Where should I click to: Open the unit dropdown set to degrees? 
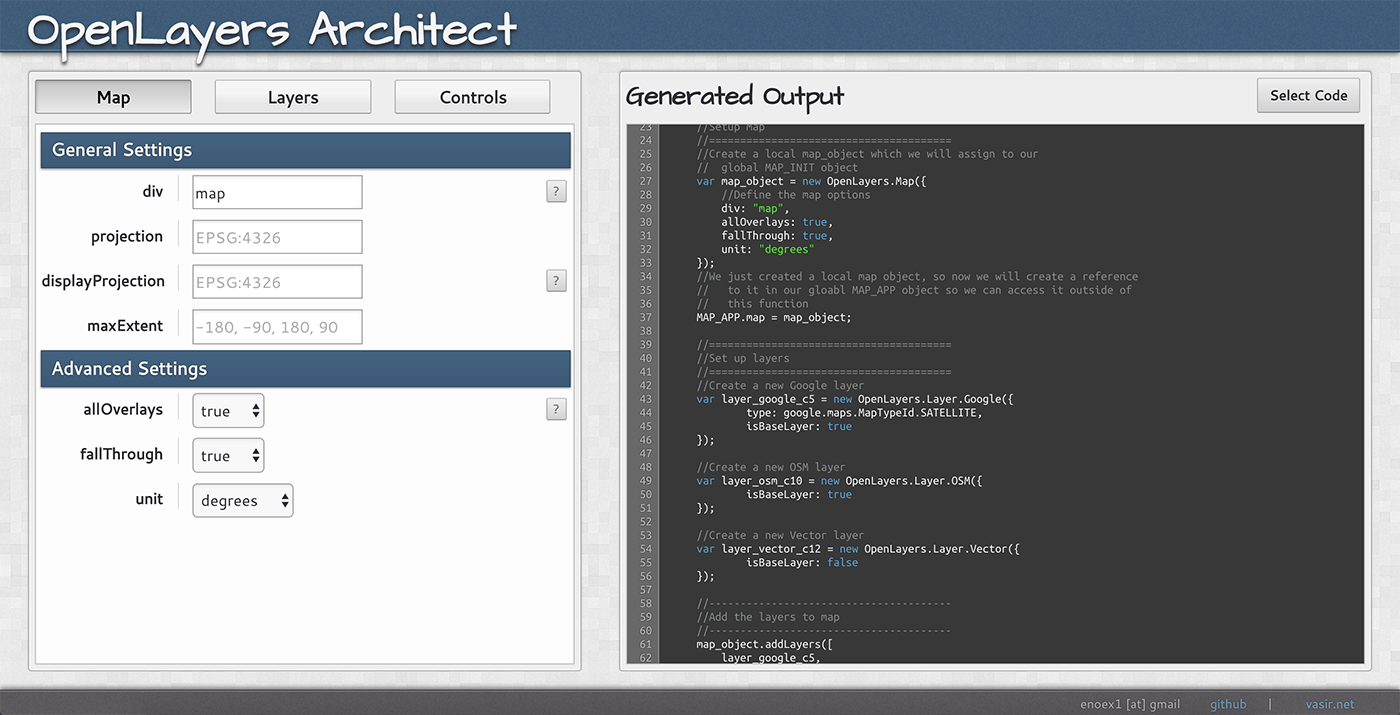[242, 500]
